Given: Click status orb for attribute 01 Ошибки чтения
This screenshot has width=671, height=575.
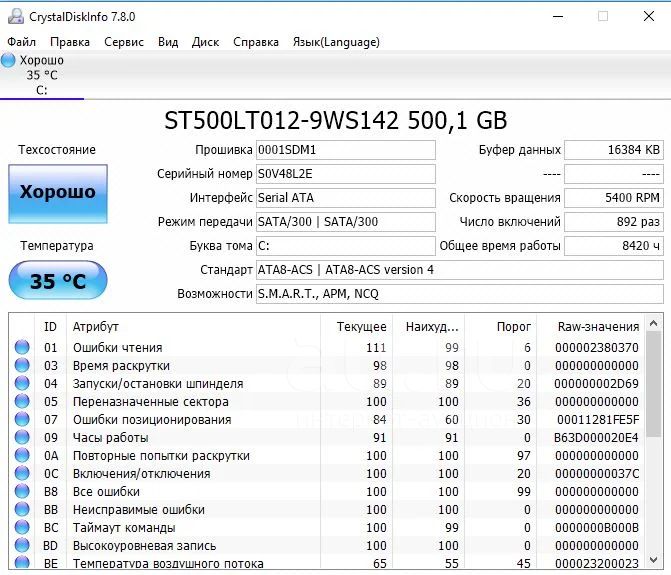Looking at the screenshot, I should tap(22, 347).
